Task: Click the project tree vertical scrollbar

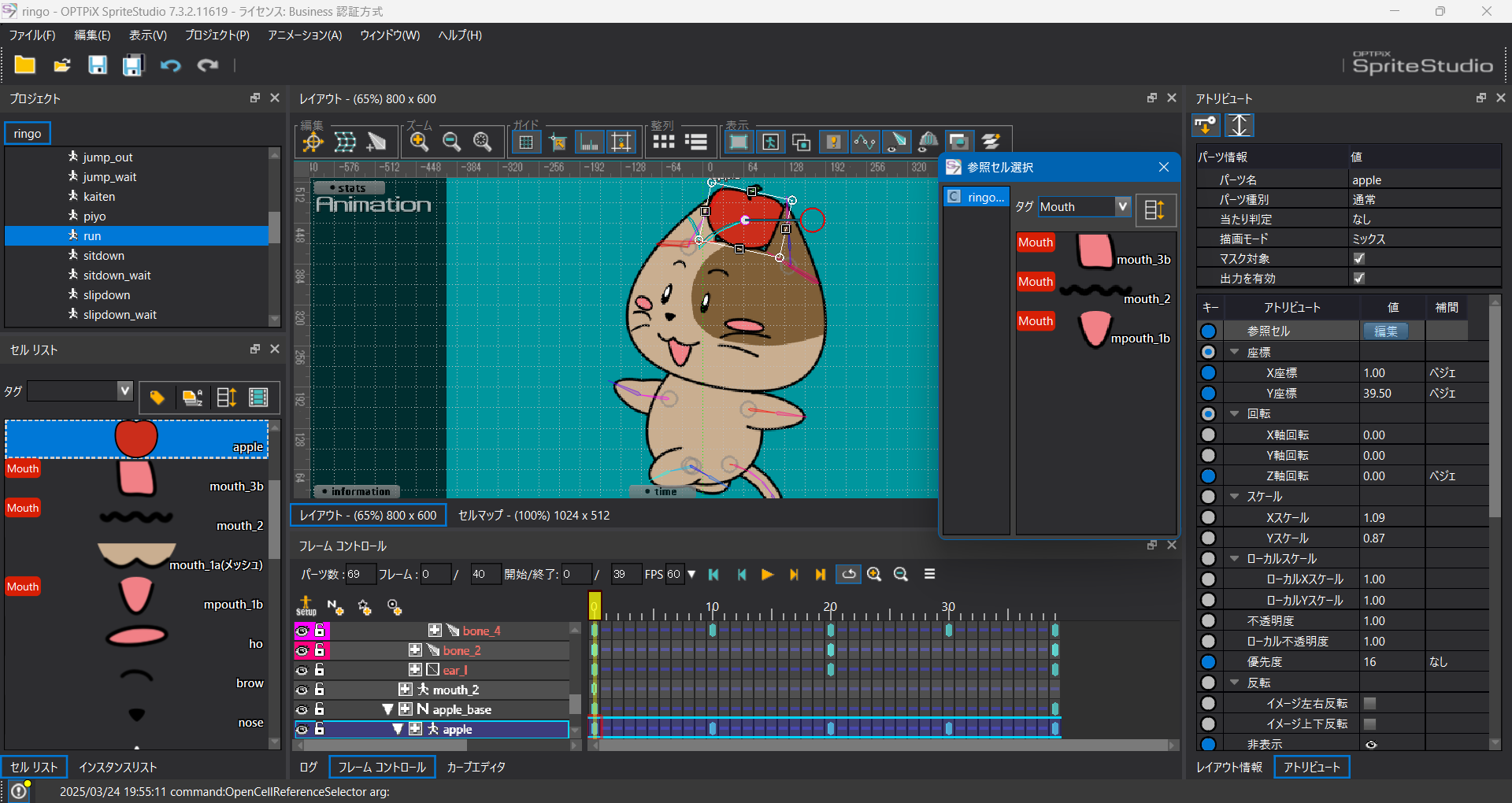Action: (x=274, y=228)
